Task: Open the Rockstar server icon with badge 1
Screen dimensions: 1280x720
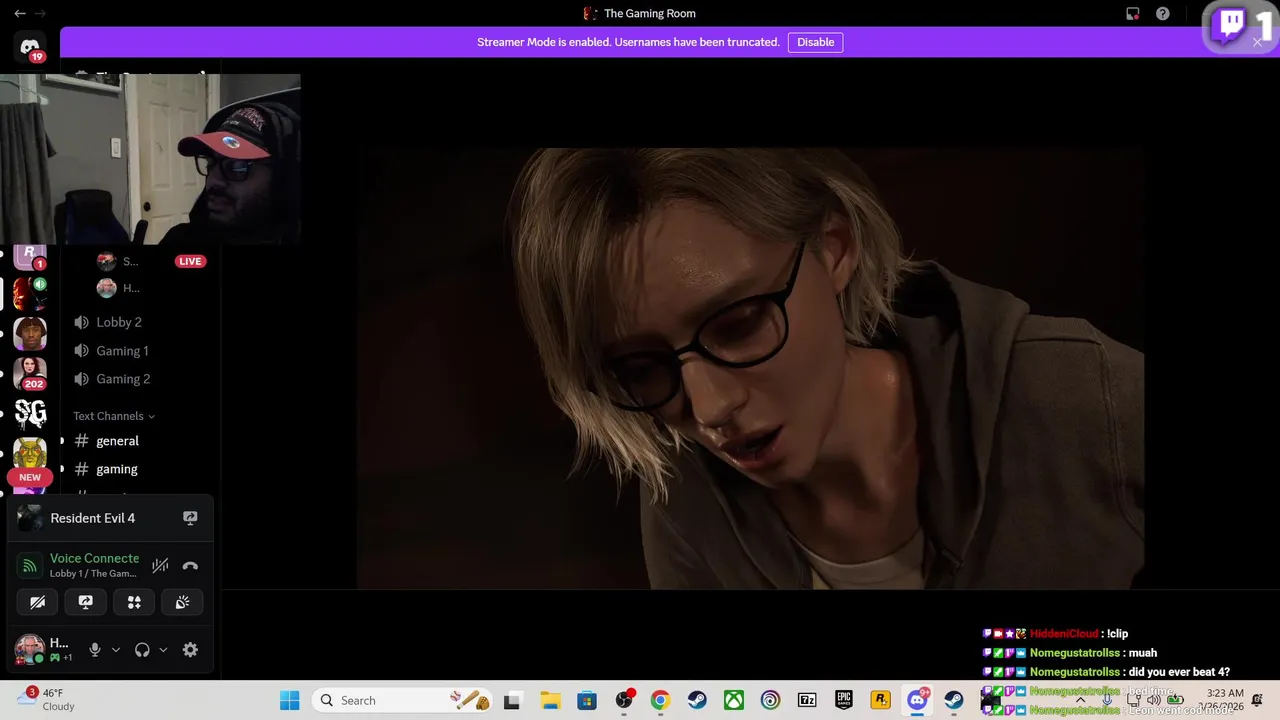Action: pyautogui.click(x=30, y=256)
